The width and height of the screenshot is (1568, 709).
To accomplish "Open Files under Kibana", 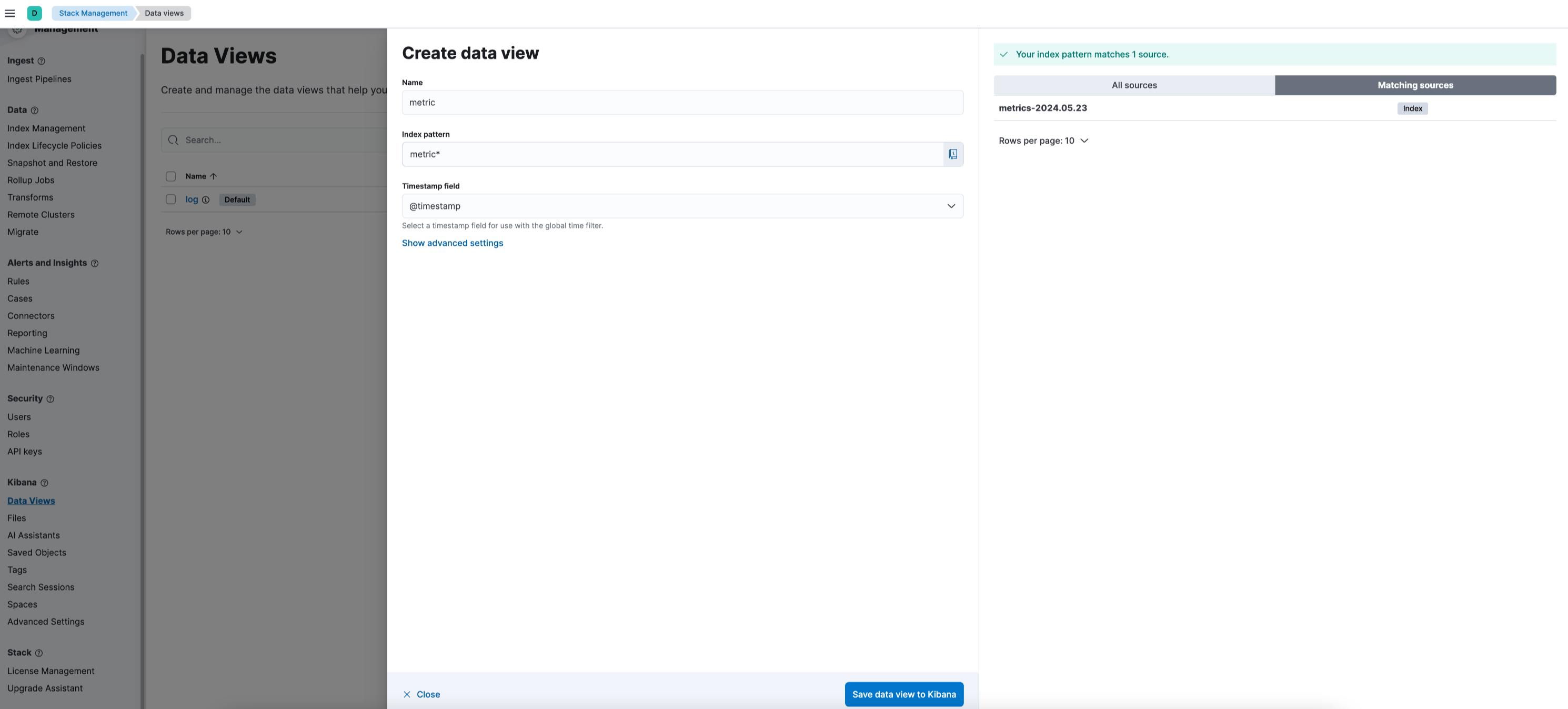I will (x=16, y=518).
